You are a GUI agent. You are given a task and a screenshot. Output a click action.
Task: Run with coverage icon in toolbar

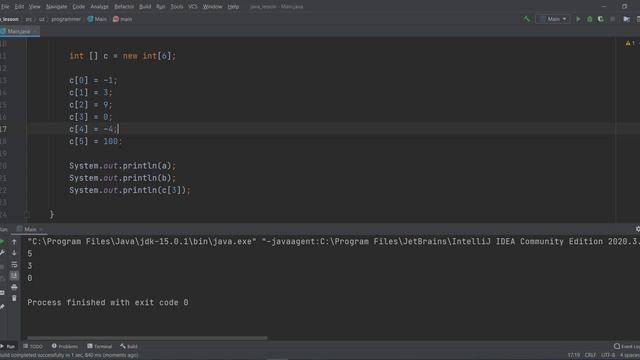601,19
